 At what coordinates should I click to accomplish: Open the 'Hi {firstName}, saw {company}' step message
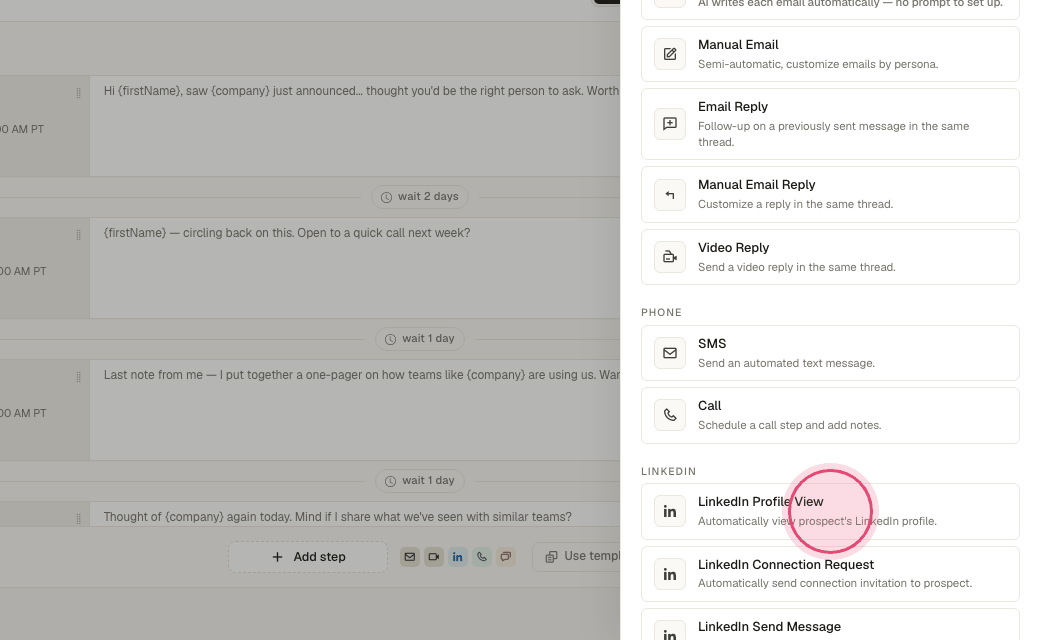(355, 126)
